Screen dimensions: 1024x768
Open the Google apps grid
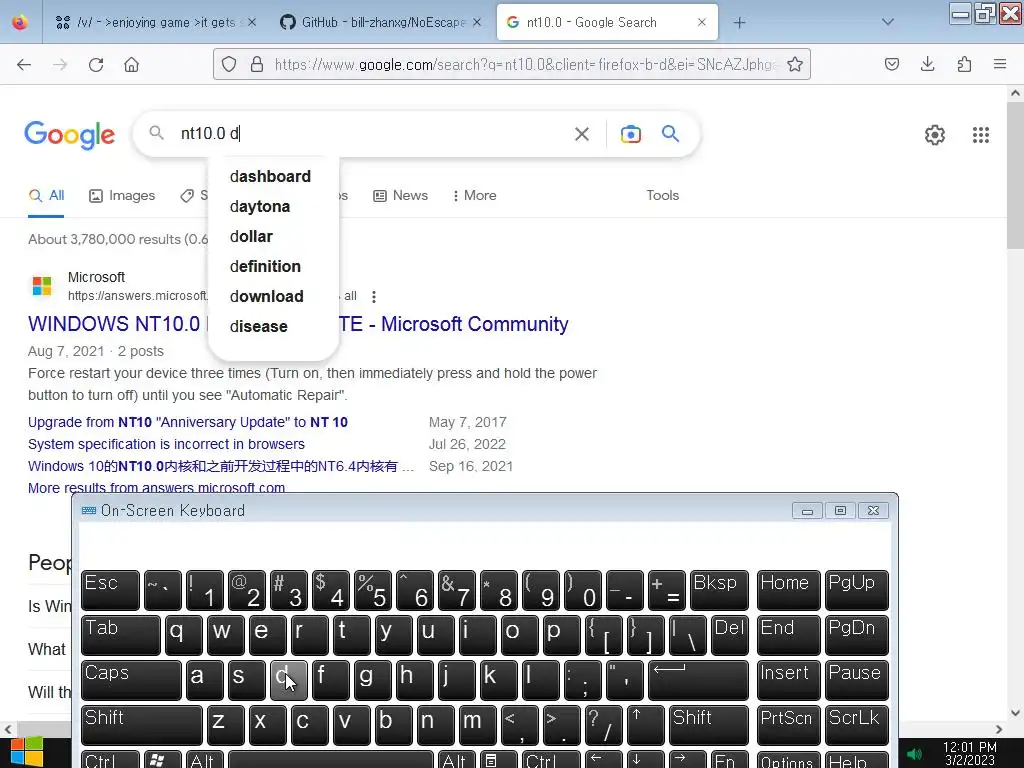tap(980, 135)
